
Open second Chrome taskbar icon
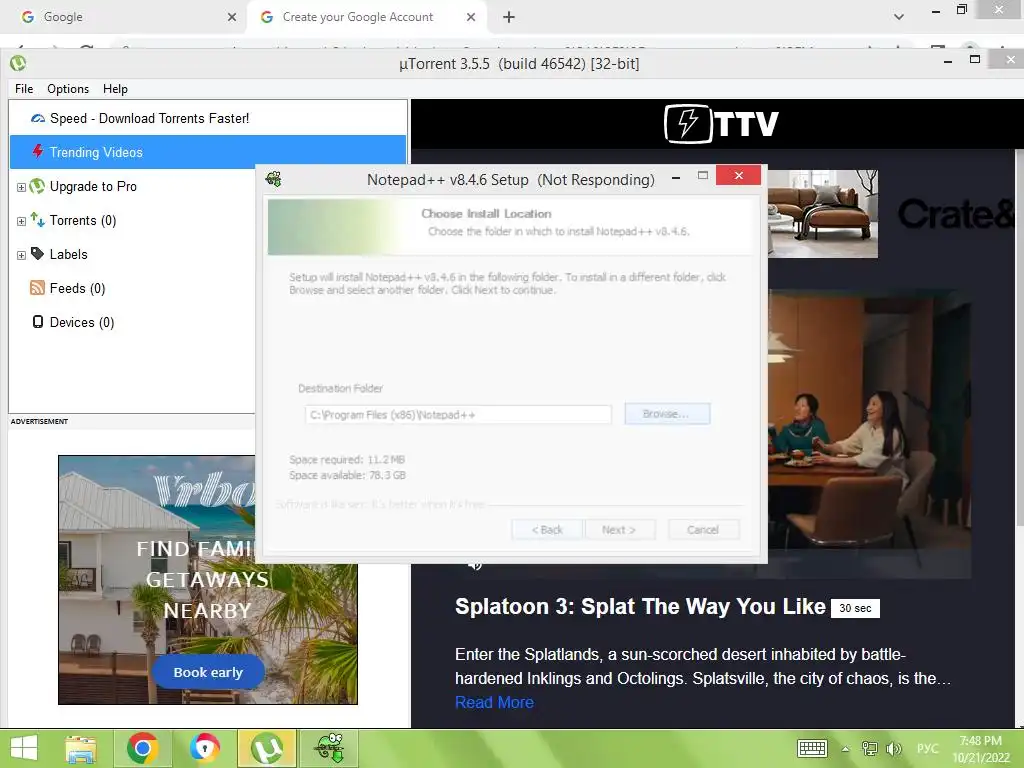(x=204, y=748)
